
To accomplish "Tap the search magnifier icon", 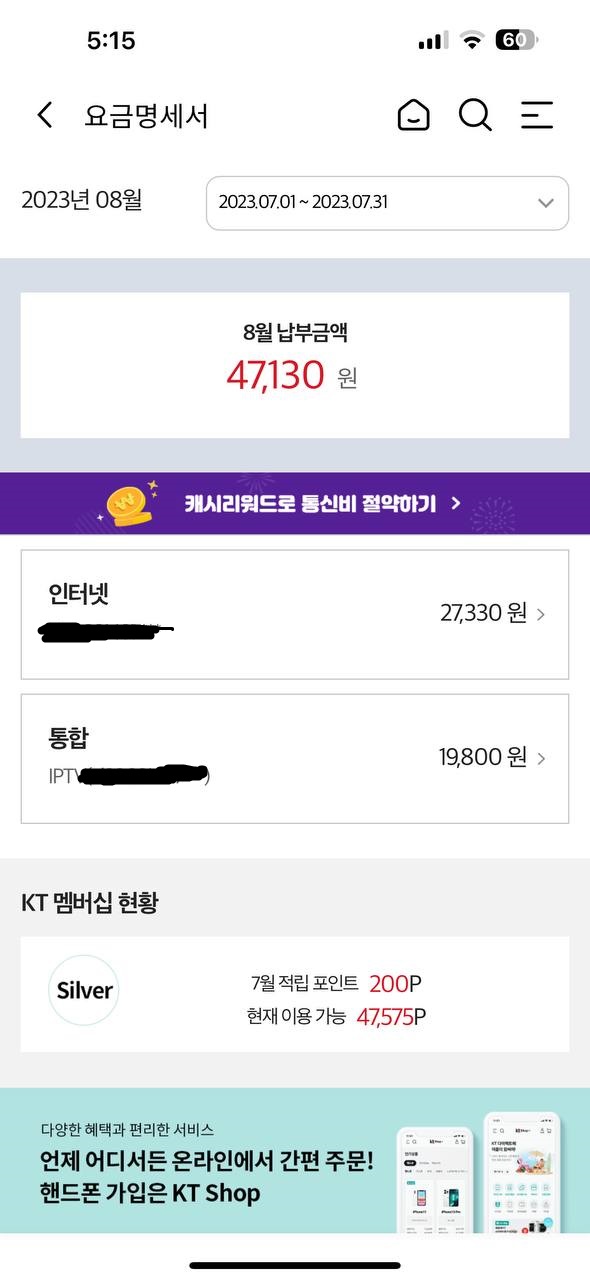I will tap(475, 115).
